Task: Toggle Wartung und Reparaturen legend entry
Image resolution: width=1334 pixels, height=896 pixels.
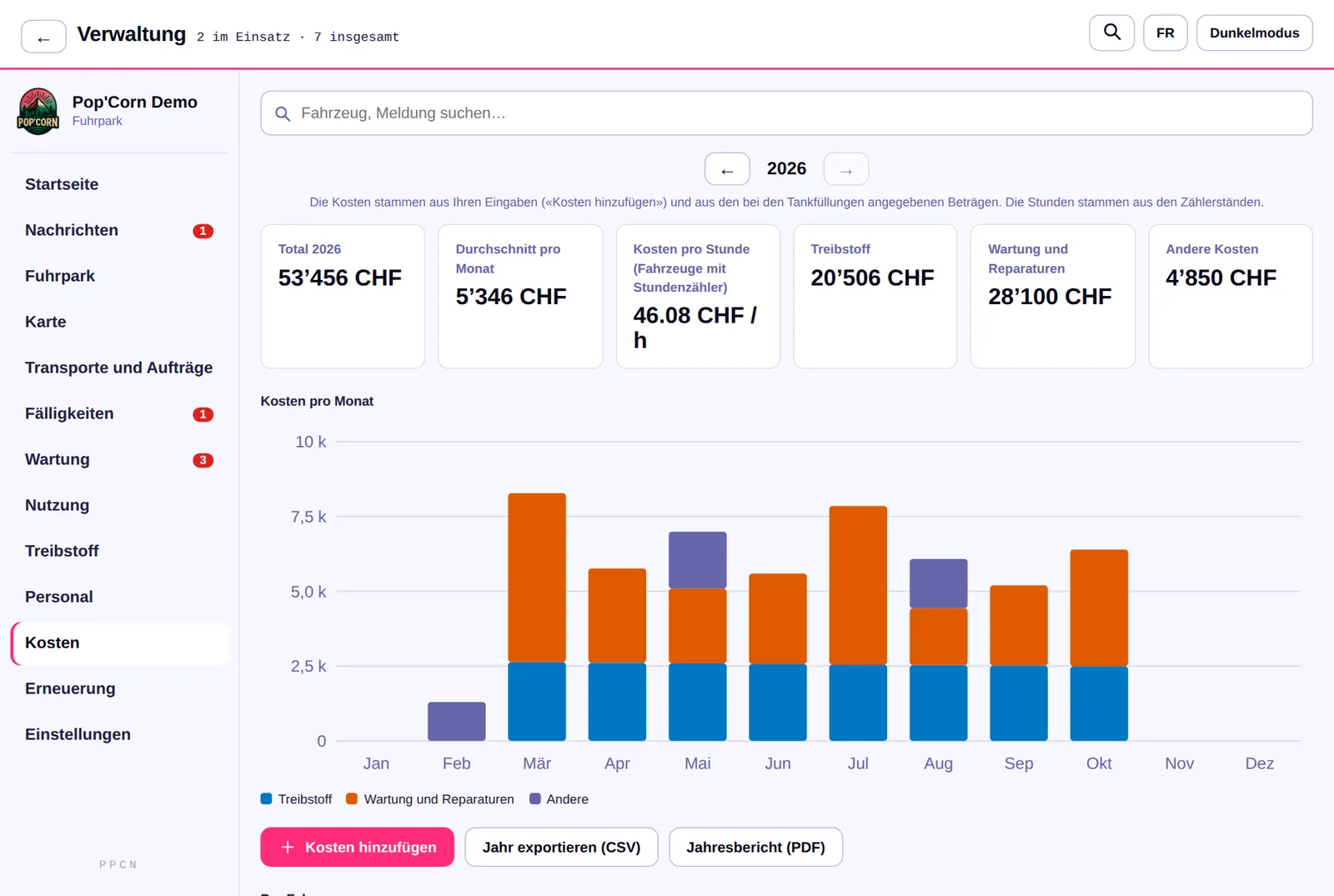Action: [429, 799]
